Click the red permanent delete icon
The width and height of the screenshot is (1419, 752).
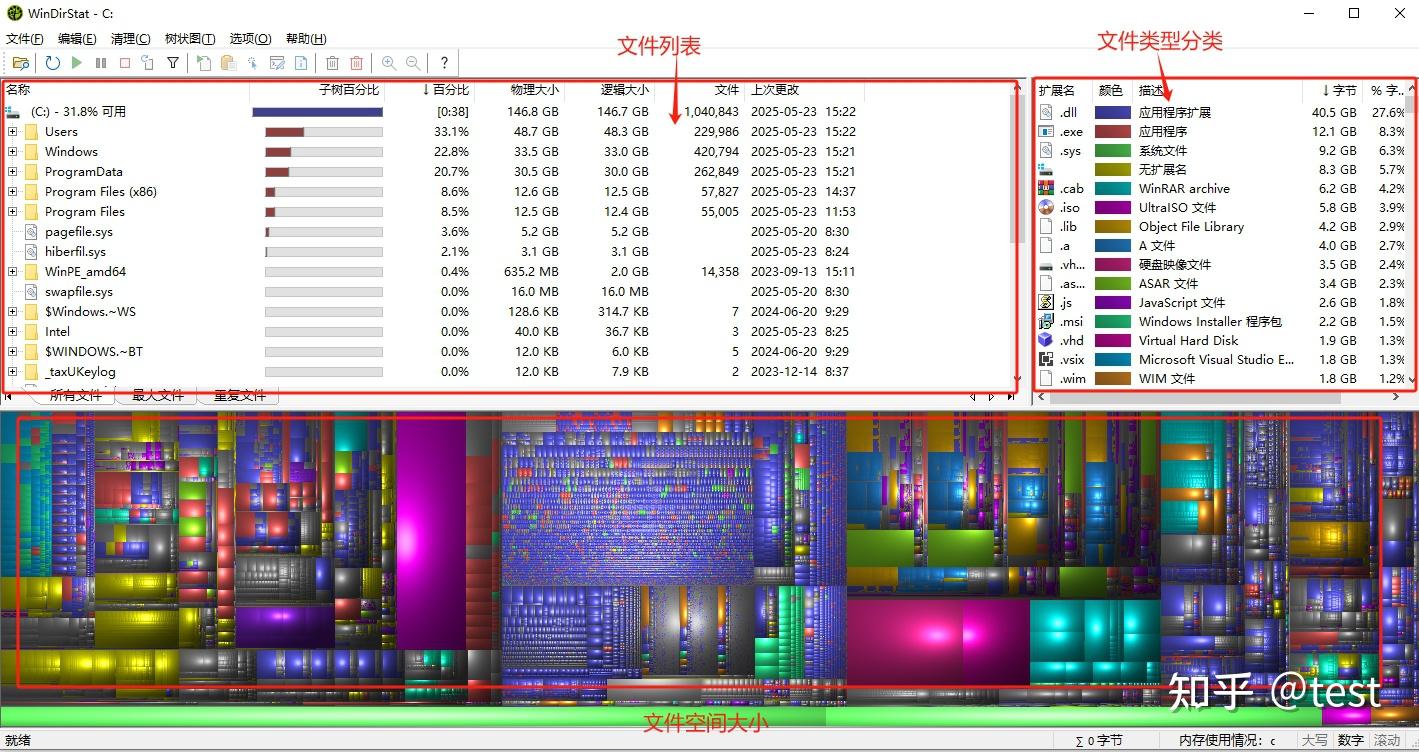pos(356,62)
